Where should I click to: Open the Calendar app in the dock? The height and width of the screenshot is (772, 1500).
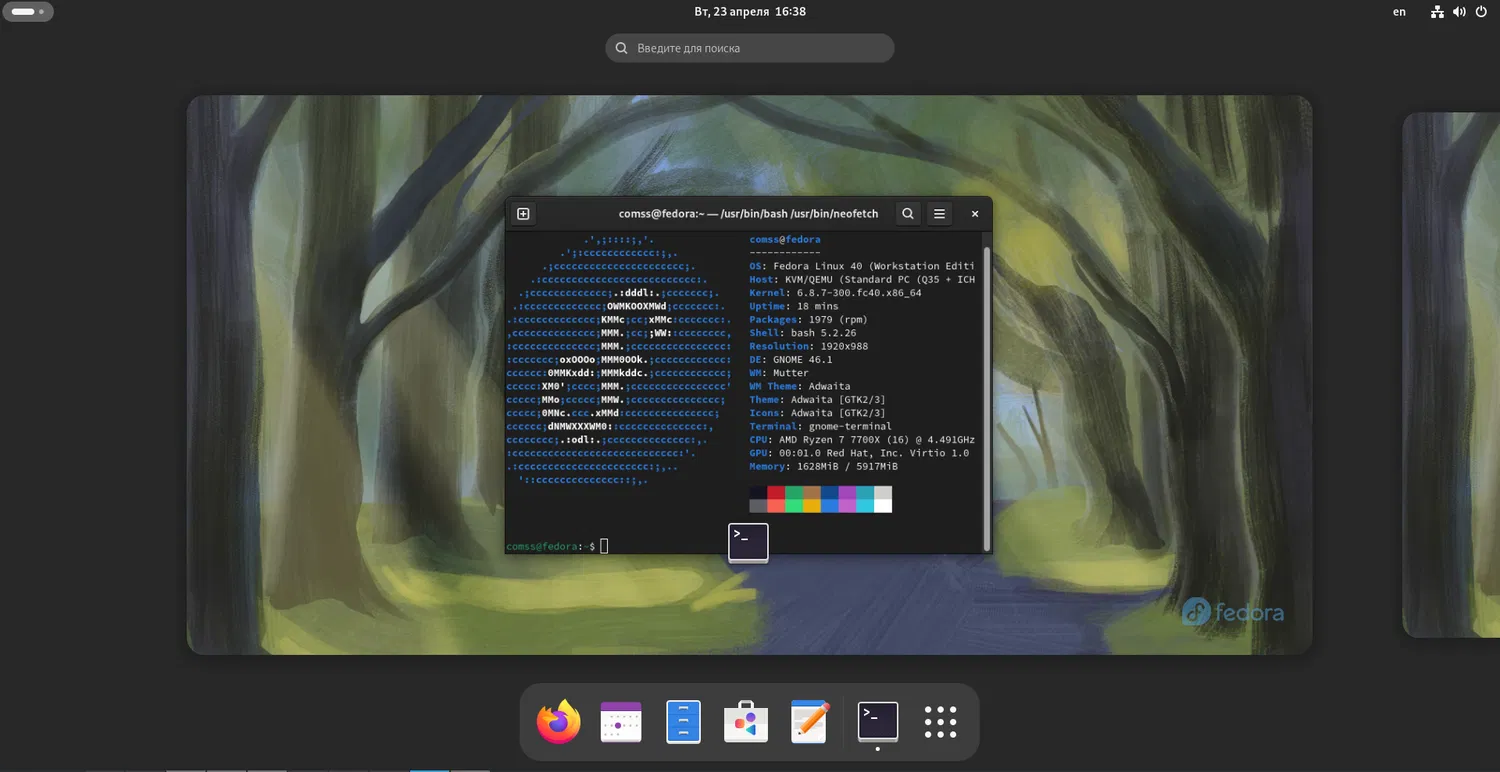pos(620,722)
